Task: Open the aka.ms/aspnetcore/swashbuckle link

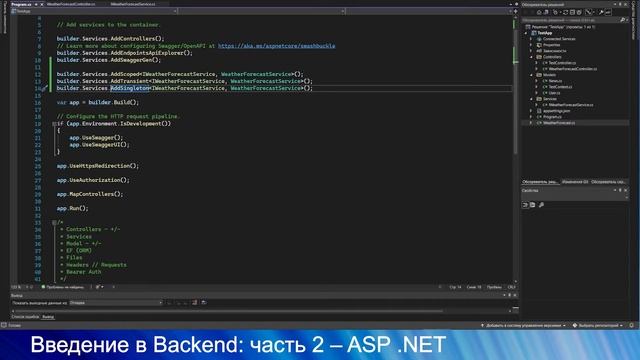Action: tap(276, 46)
